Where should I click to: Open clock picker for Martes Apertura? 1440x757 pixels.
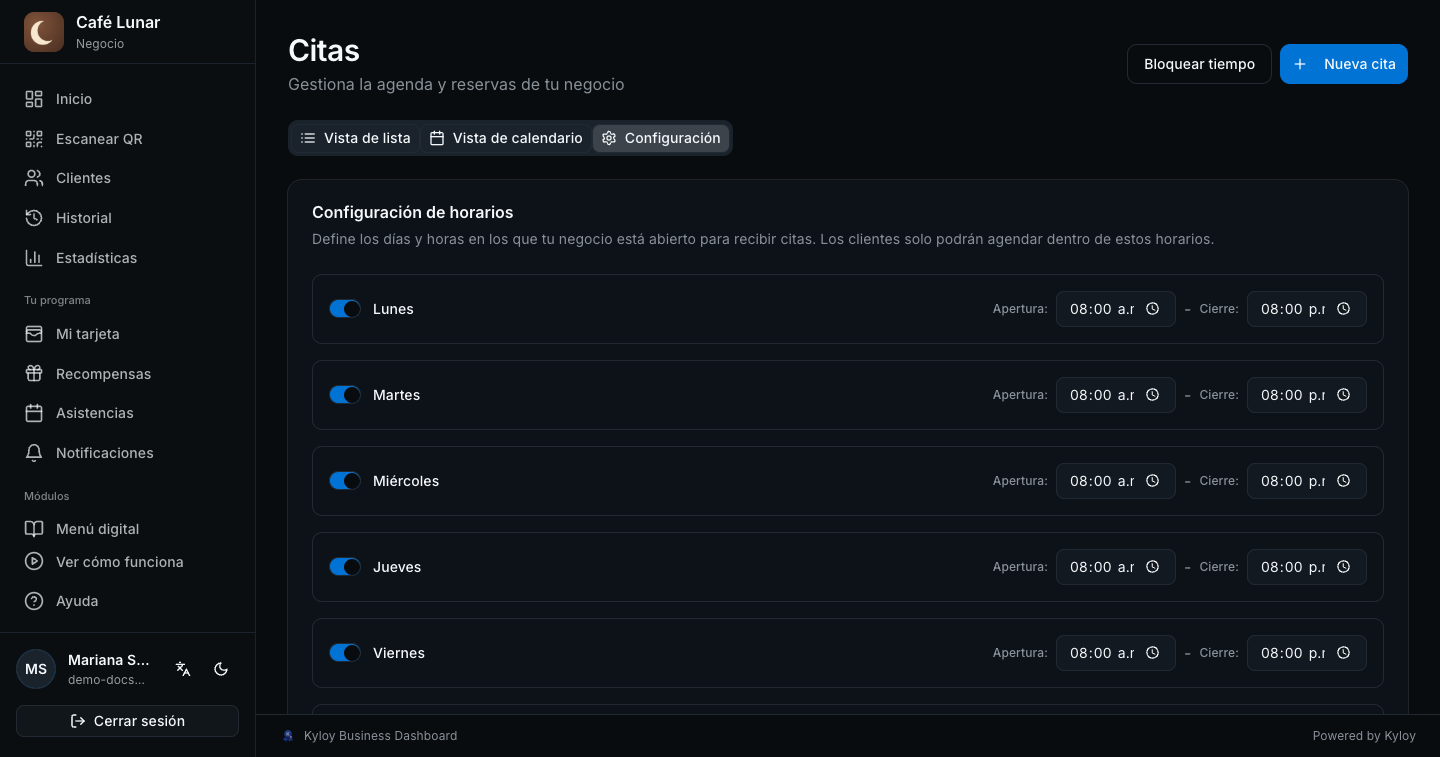click(1152, 395)
